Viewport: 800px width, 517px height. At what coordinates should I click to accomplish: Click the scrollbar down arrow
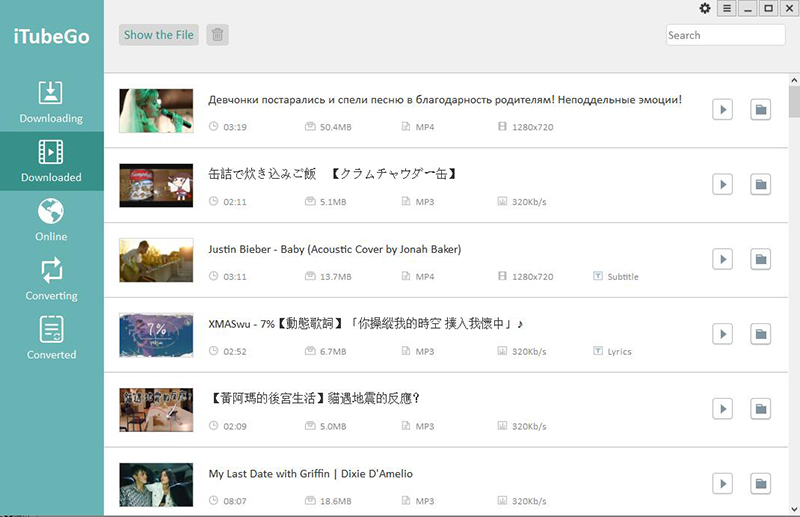[x=794, y=509]
